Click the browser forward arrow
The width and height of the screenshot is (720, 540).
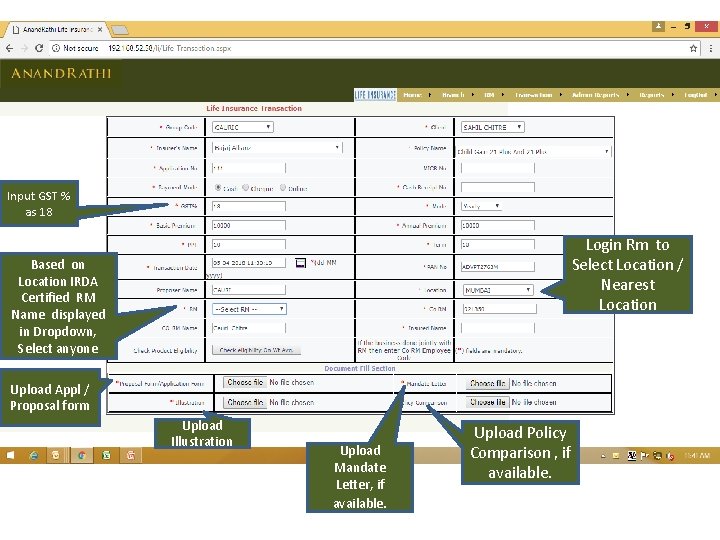pyautogui.click(x=24, y=48)
